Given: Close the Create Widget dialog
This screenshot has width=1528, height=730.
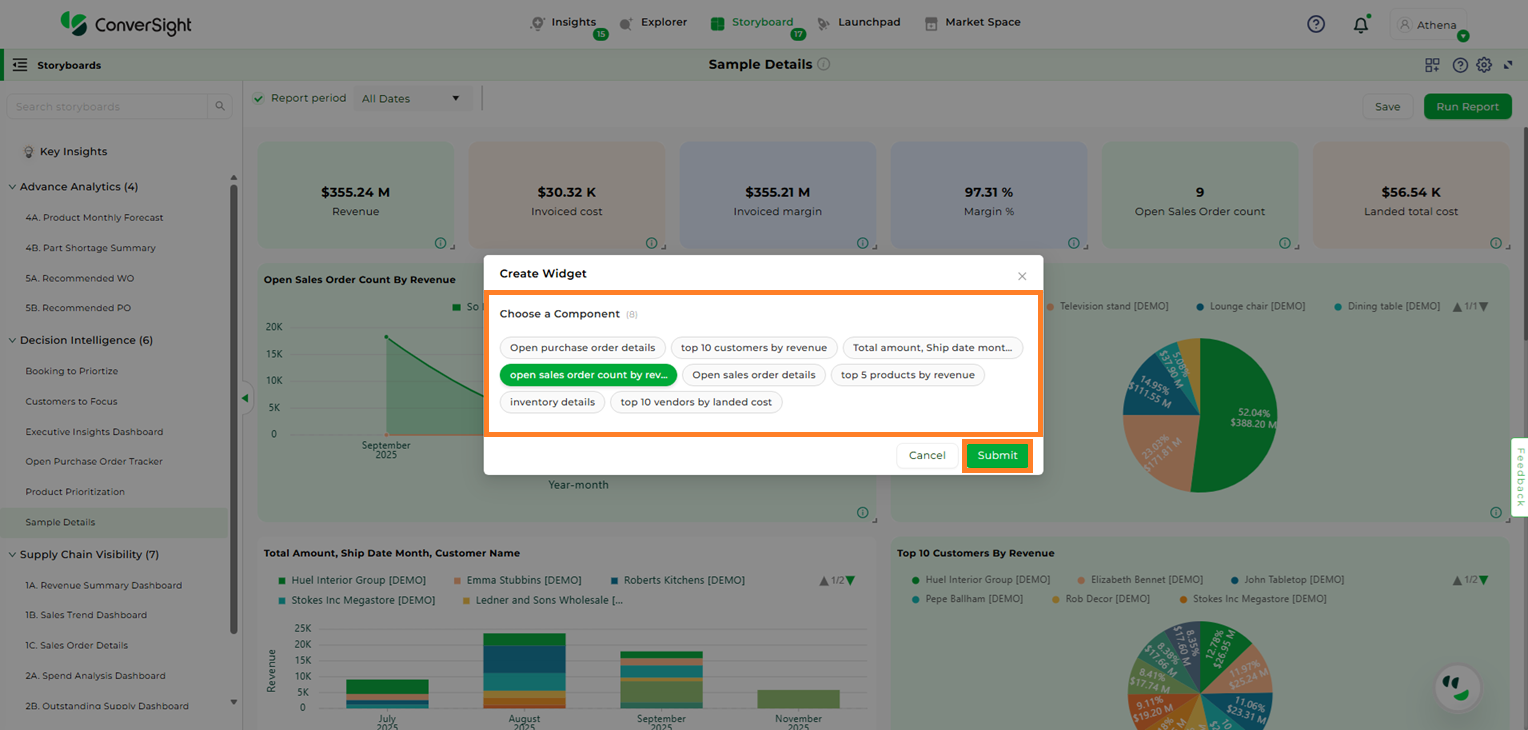Looking at the screenshot, I should [1022, 276].
